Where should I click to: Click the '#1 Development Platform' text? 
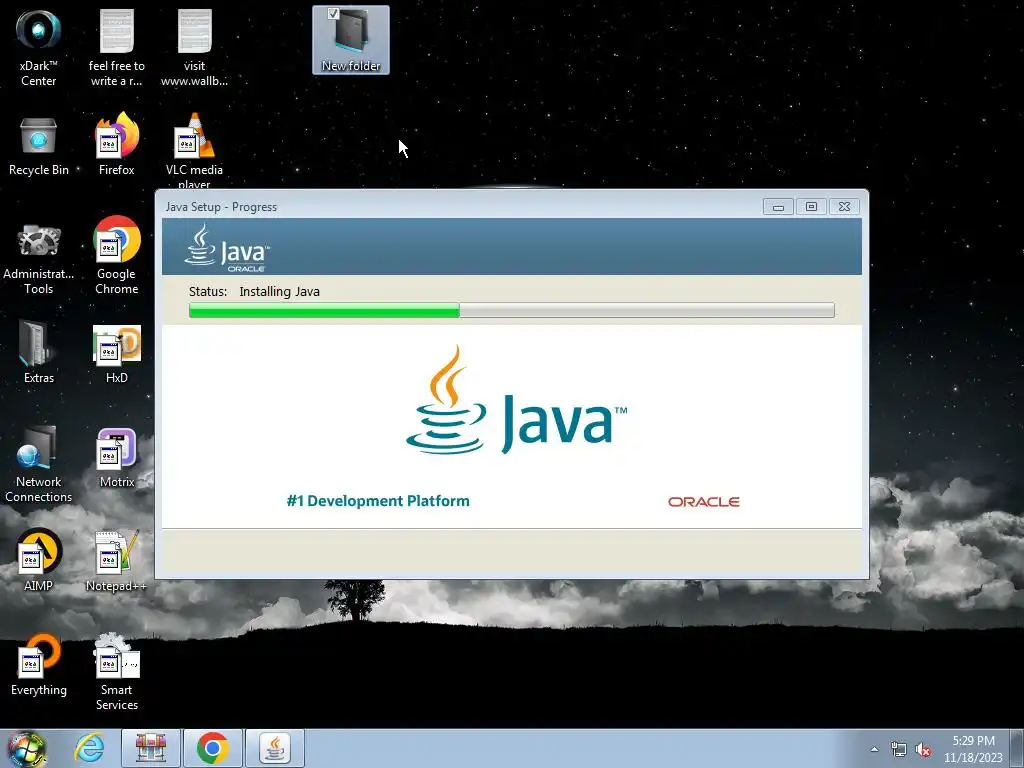pos(378,501)
